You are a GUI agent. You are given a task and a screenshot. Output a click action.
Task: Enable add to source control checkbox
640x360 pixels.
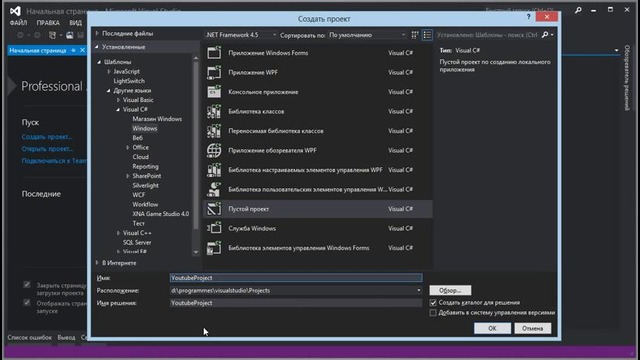[433, 313]
